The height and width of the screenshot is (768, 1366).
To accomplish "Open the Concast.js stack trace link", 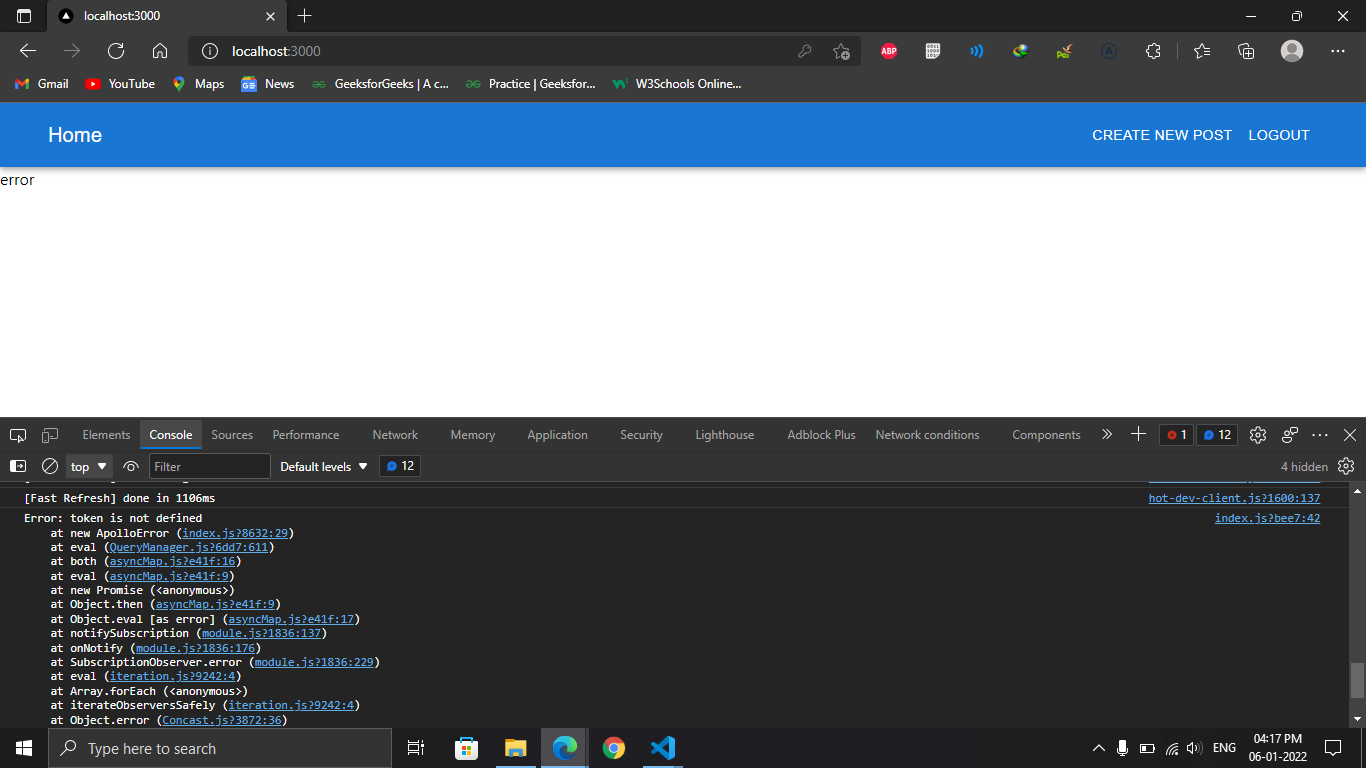I will tap(223, 720).
